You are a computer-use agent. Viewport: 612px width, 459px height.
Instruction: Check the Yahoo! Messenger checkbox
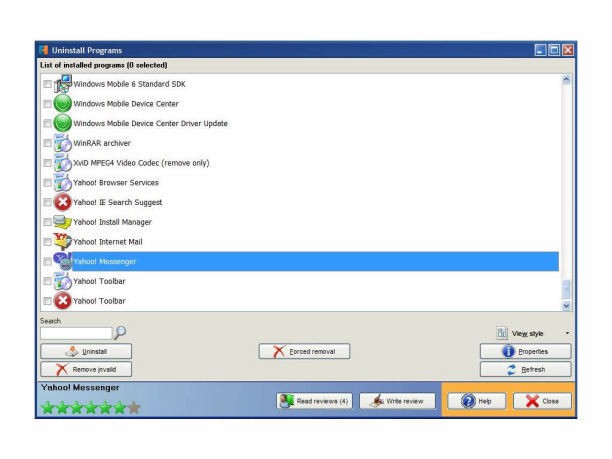(x=47, y=262)
